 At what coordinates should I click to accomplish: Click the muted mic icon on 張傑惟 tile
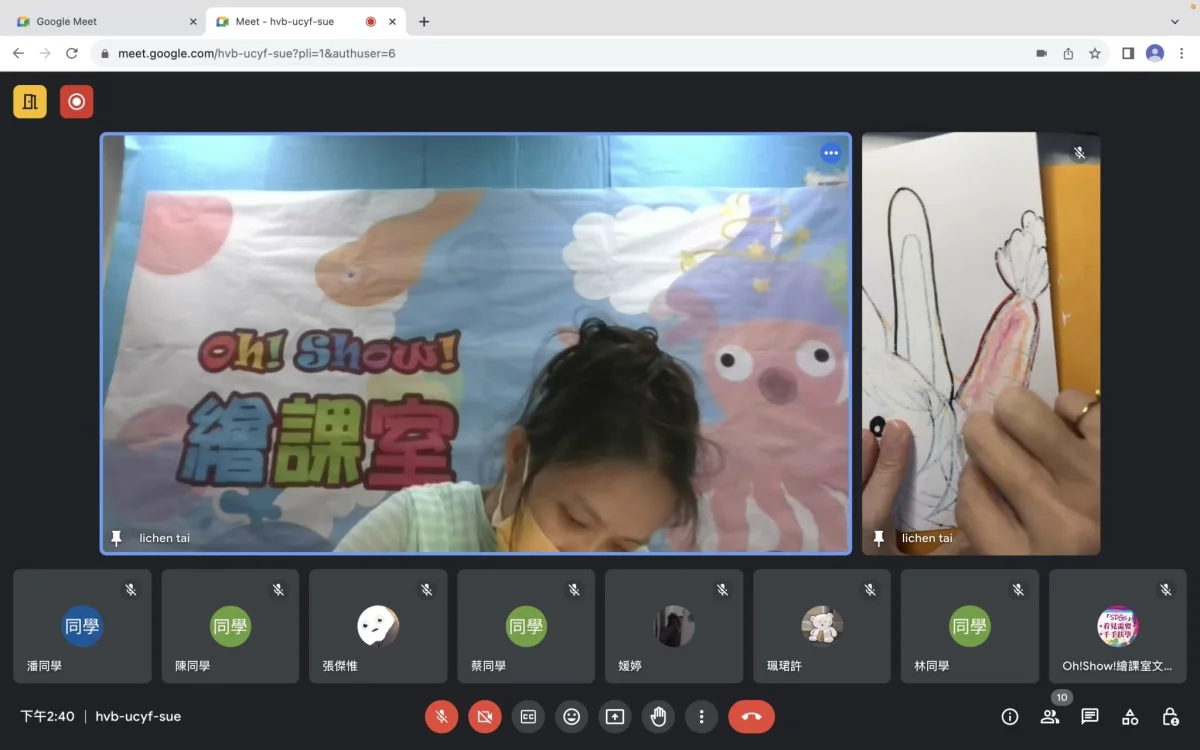[426, 590]
